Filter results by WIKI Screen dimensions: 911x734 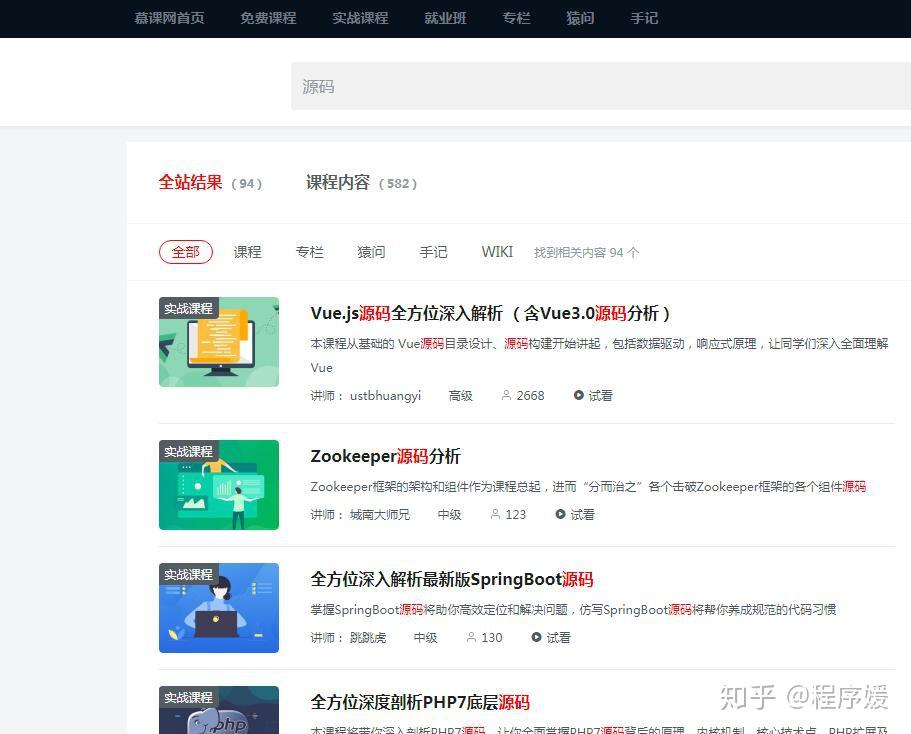coord(497,252)
